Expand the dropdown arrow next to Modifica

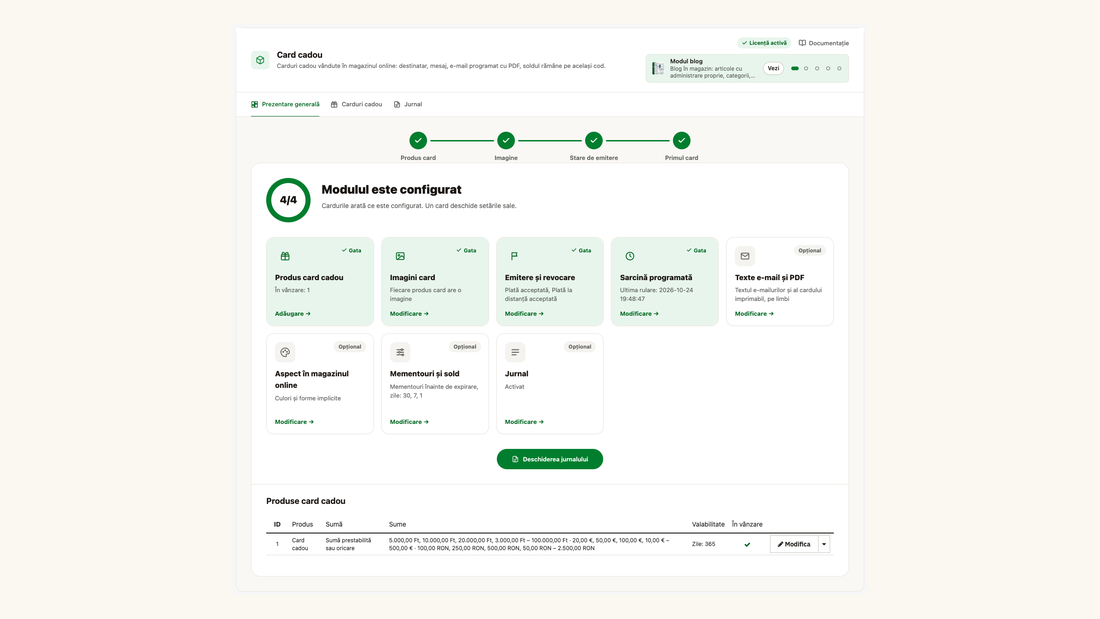click(824, 544)
